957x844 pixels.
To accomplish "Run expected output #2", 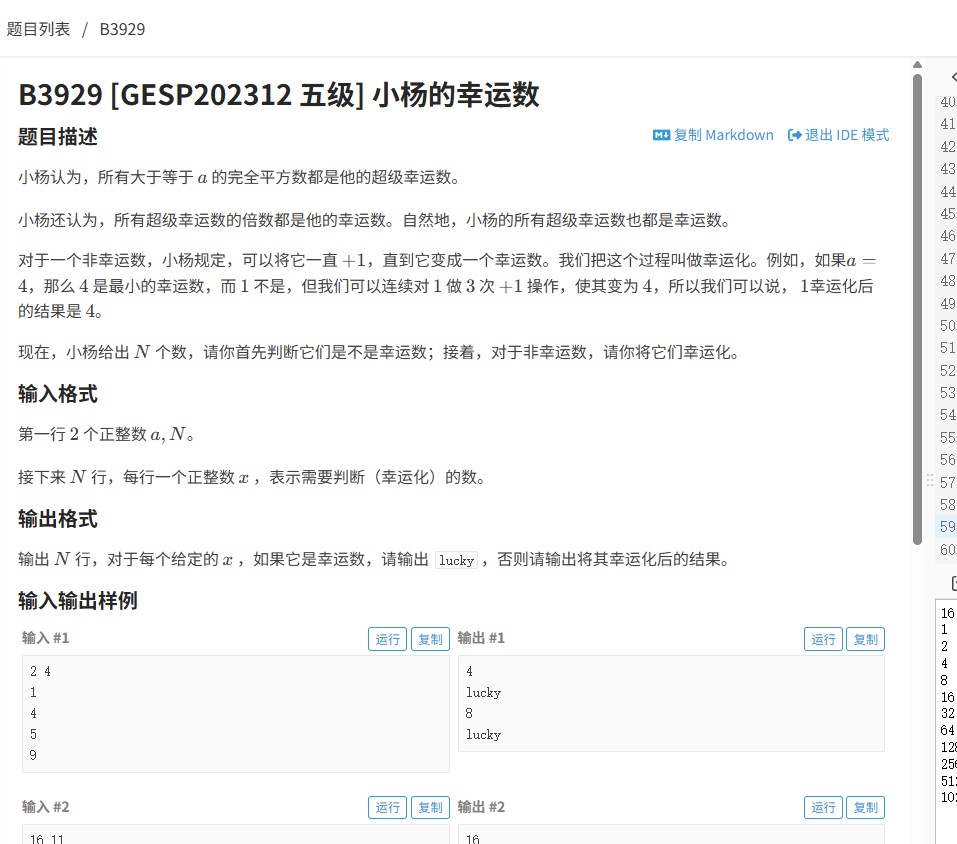I will pos(822,807).
